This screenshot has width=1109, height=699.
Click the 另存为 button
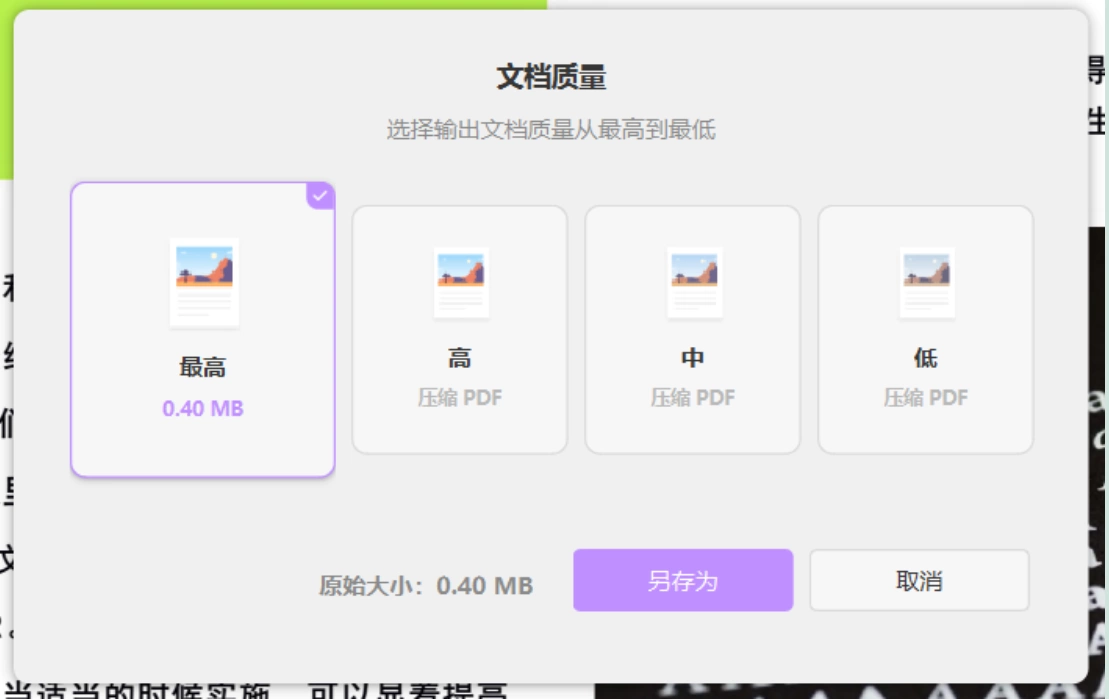[x=683, y=580]
